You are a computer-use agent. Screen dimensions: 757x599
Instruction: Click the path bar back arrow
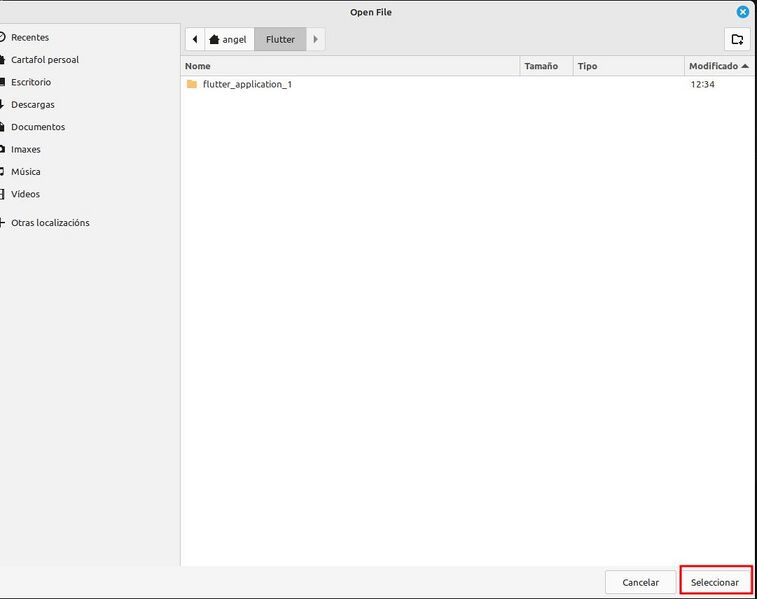coord(195,39)
